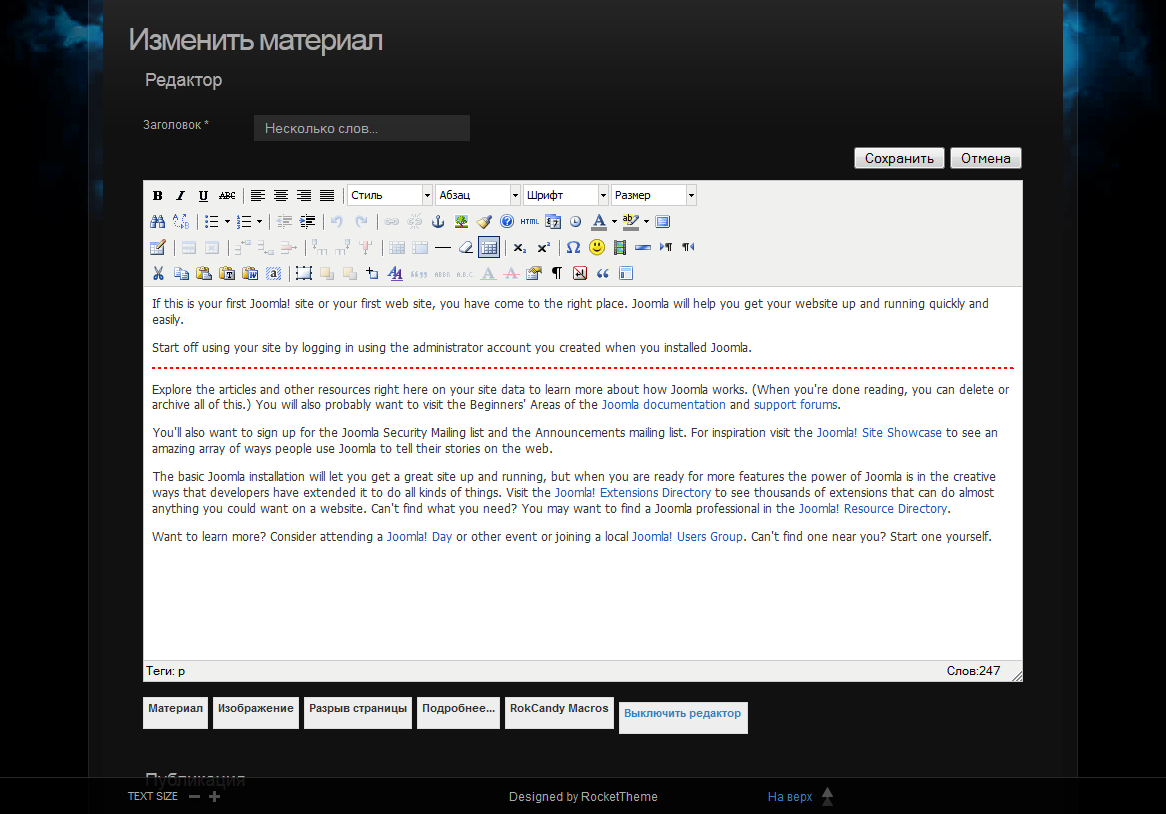Insert a horizontal rule line

coord(443,248)
